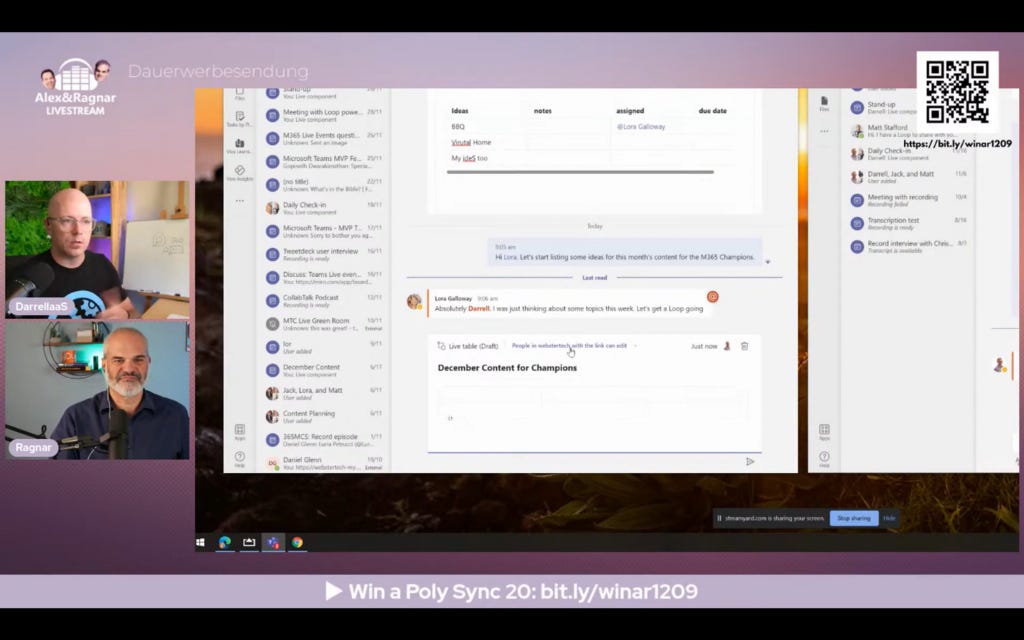Open Meeting with Loop powe... chat
The width and height of the screenshot is (1024, 640).
(x=325, y=116)
